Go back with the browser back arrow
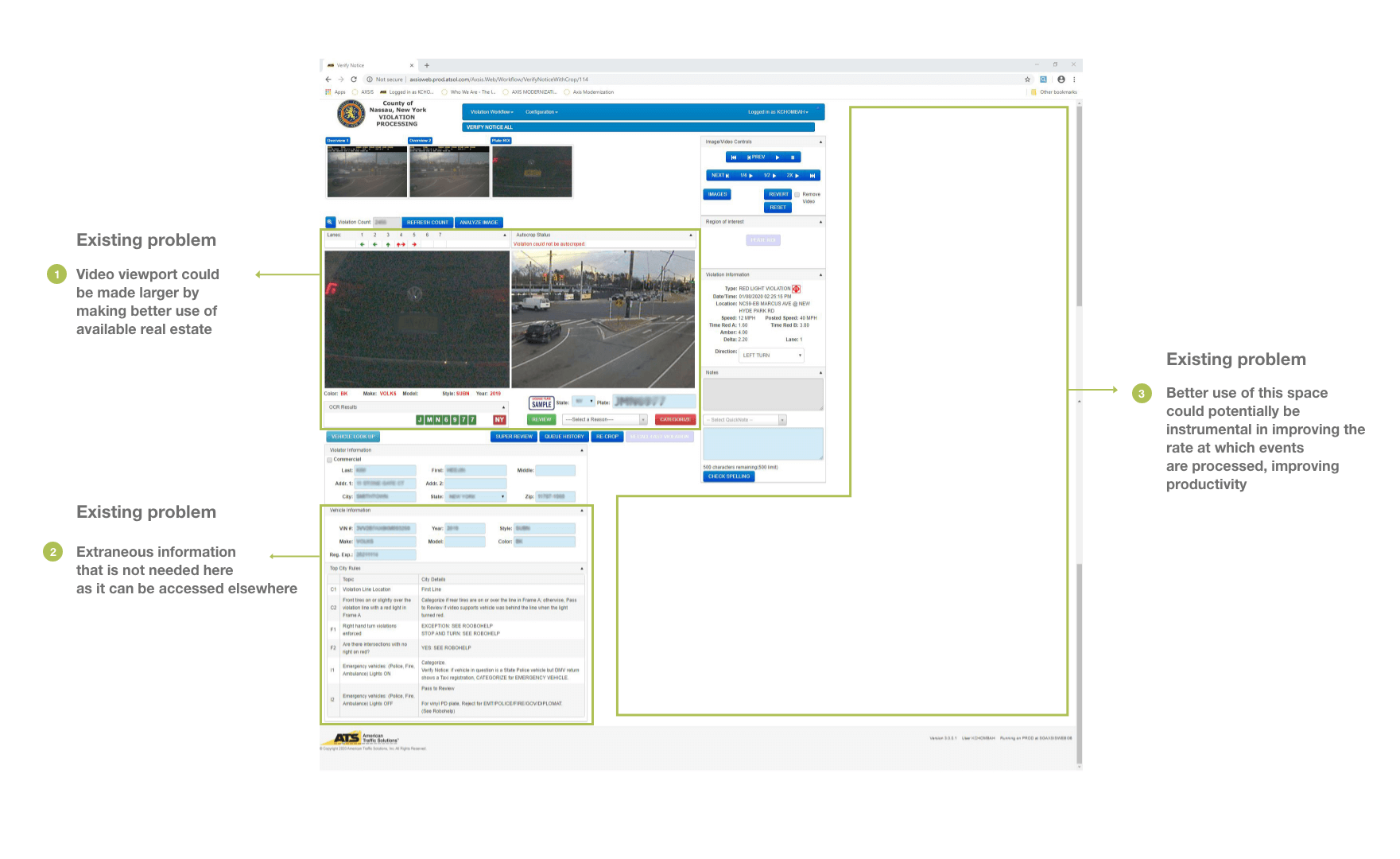 click(328, 80)
